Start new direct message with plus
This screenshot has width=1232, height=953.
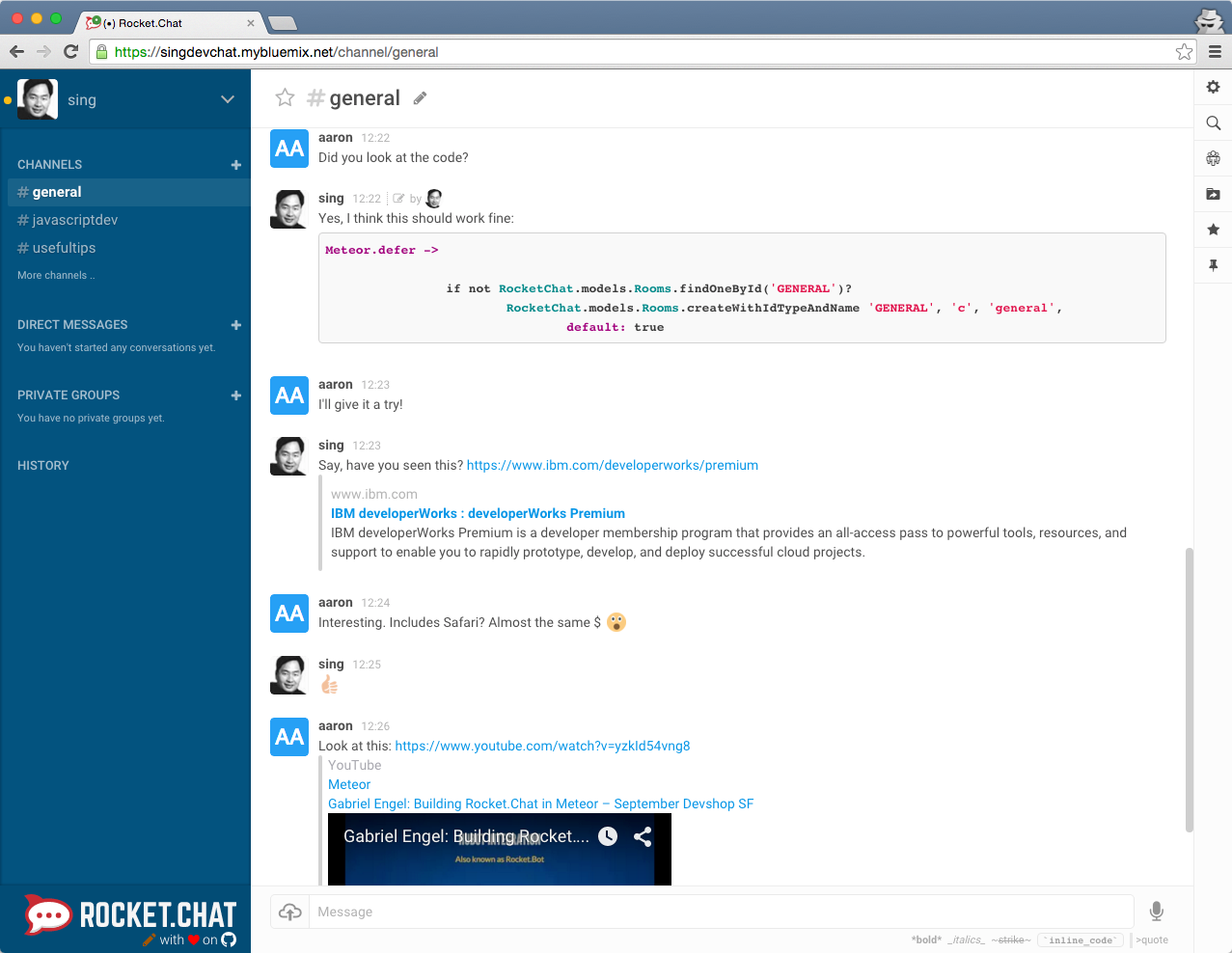[x=236, y=325]
